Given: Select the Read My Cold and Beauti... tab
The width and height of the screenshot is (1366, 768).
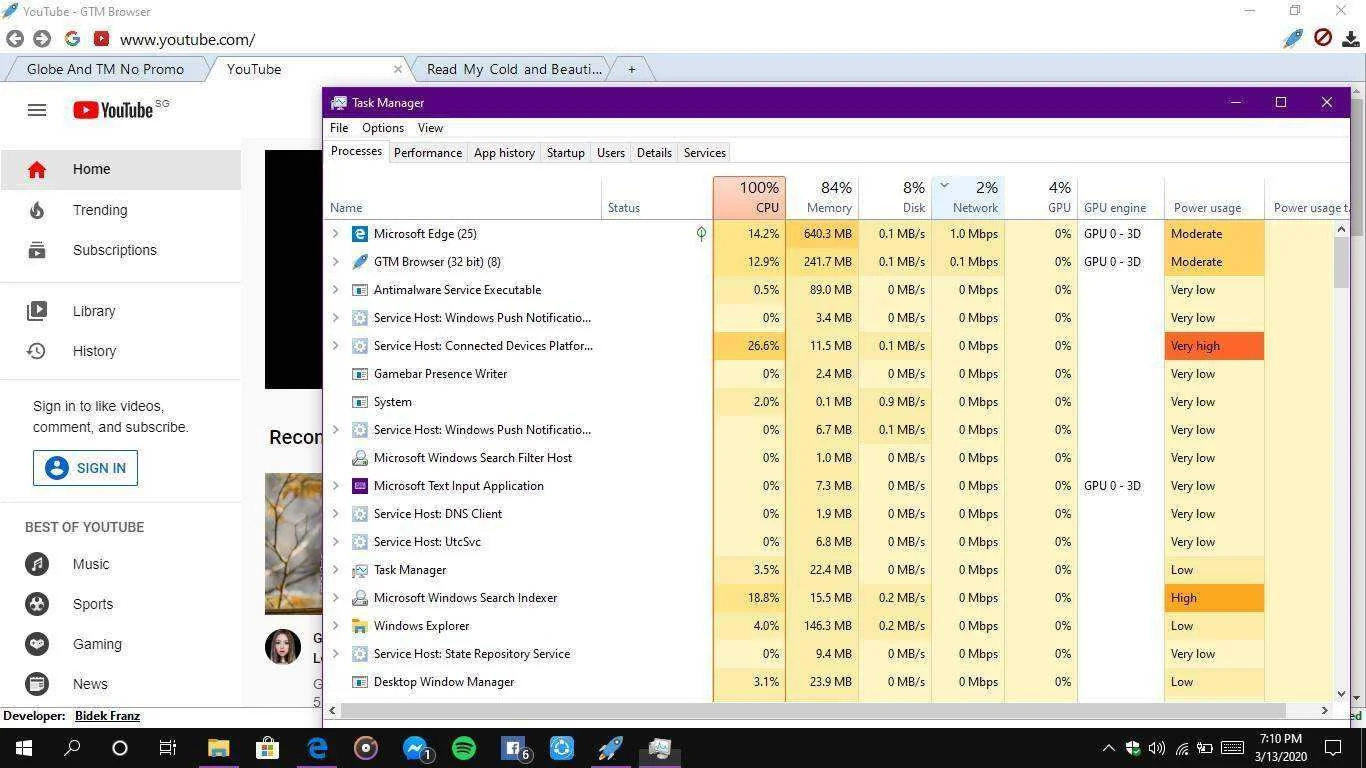Looking at the screenshot, I should click(514, 69).
